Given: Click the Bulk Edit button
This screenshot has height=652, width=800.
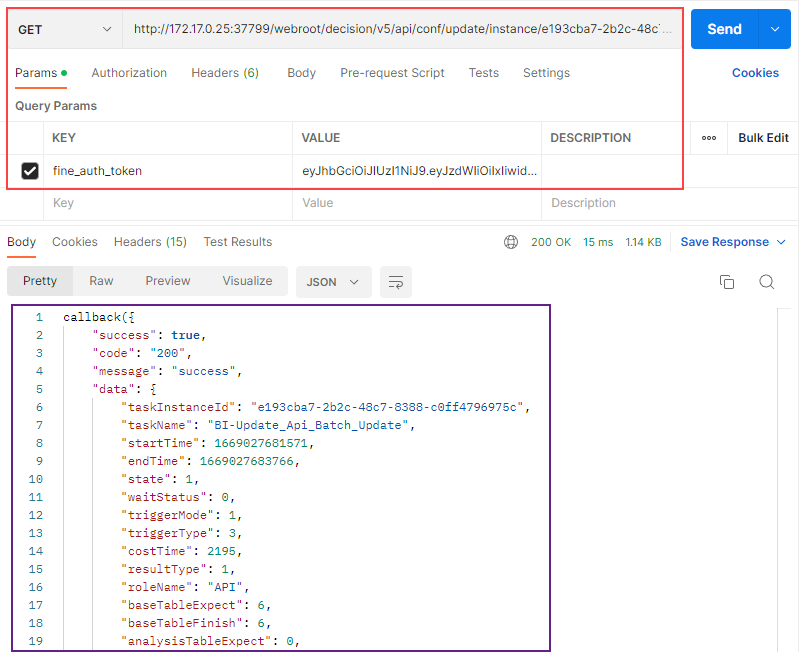Looking at the screenshot, I should [x=763, y=138].
